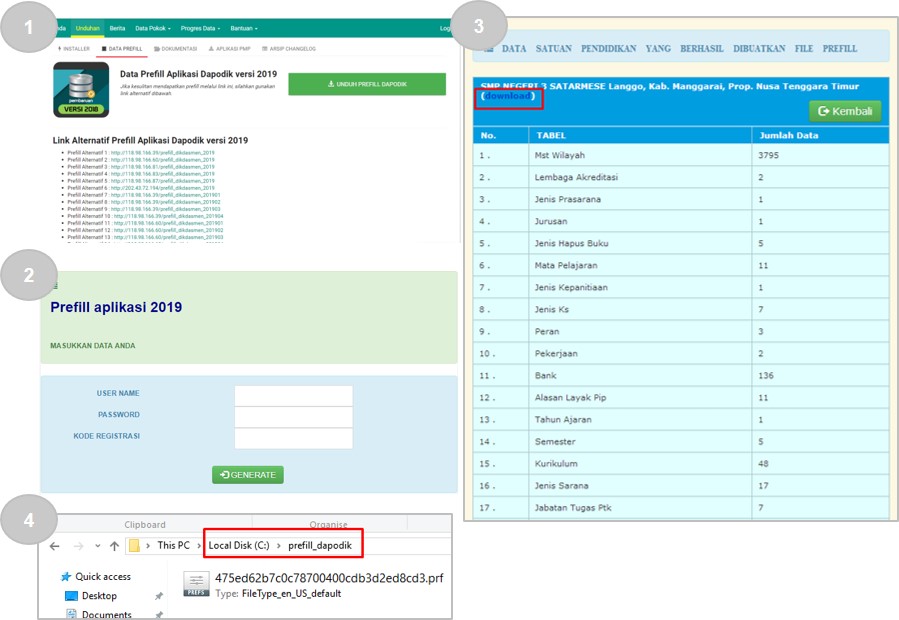Select the PRFS file icon
899x620 pixels.
click(196, 584)
